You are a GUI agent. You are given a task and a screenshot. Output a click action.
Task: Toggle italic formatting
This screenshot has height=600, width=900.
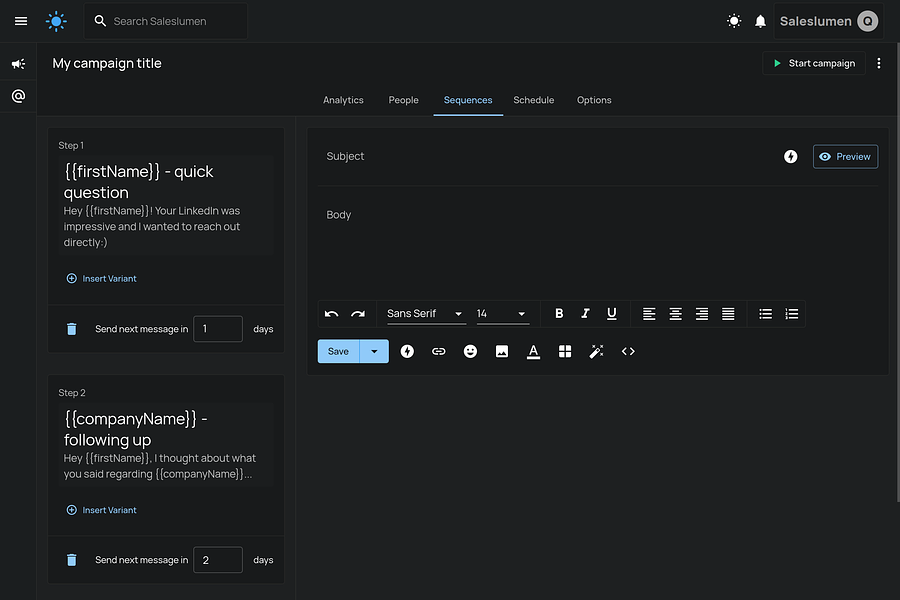click(x=585, y=313)
